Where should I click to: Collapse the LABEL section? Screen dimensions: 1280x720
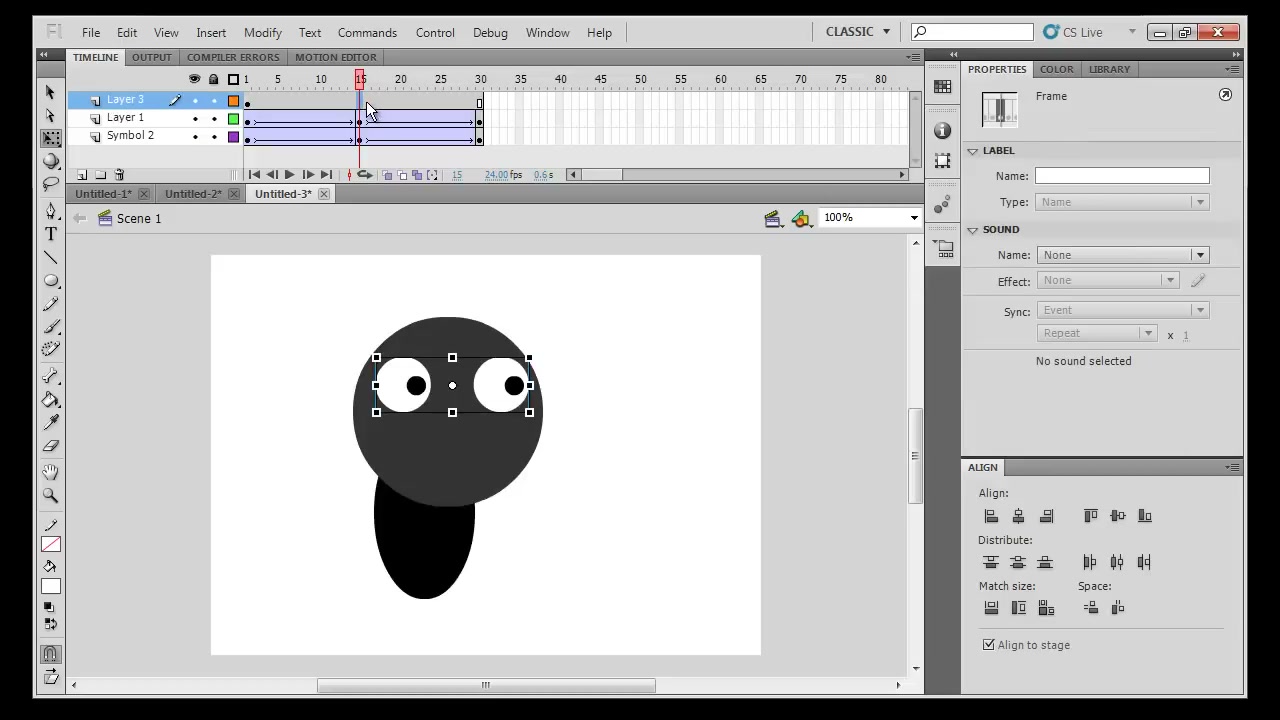click(x=972, y=151)
